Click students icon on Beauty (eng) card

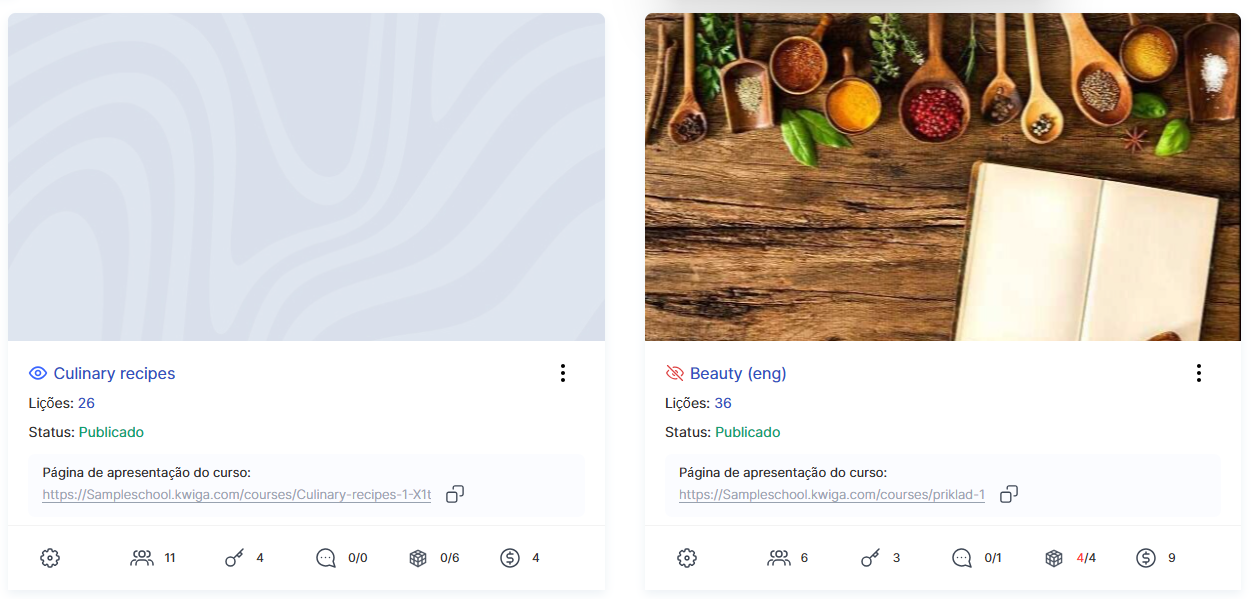coord(779,558)
